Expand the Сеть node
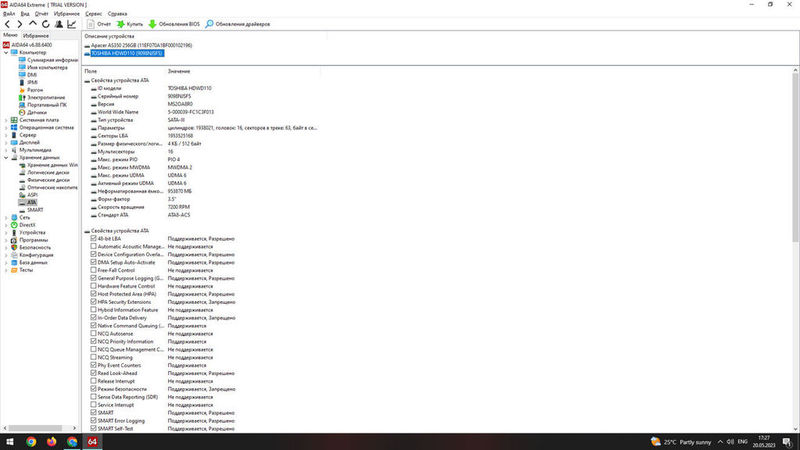Screen dimensions: 800x450 click(x=6, y=217)
